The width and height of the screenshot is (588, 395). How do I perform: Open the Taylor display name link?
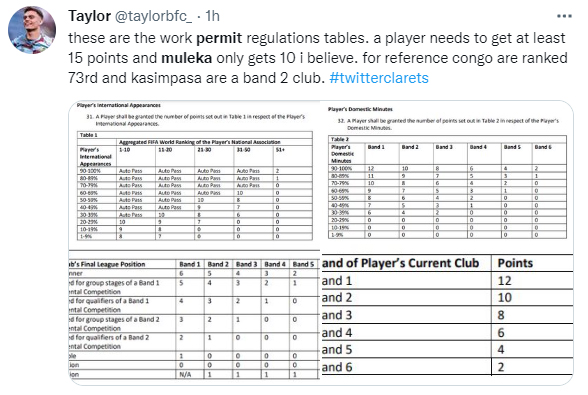(x=89, y=16)
